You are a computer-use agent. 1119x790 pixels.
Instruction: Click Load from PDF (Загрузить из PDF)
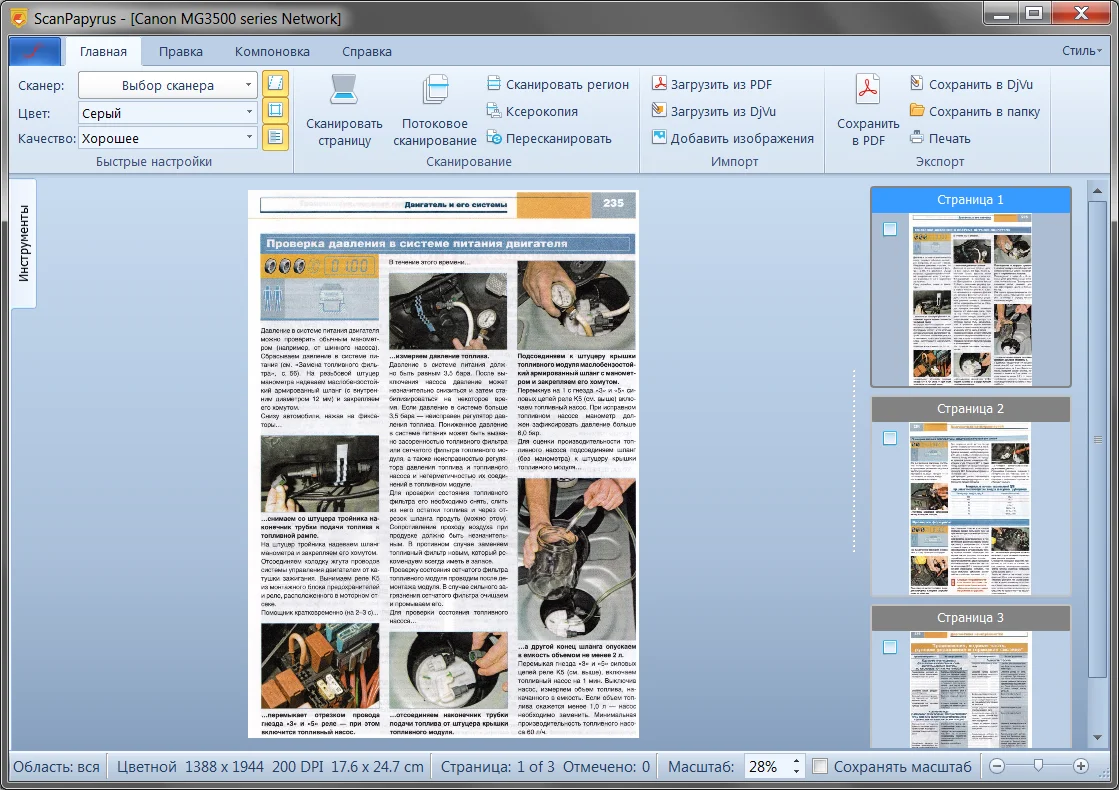coord(711,85)
